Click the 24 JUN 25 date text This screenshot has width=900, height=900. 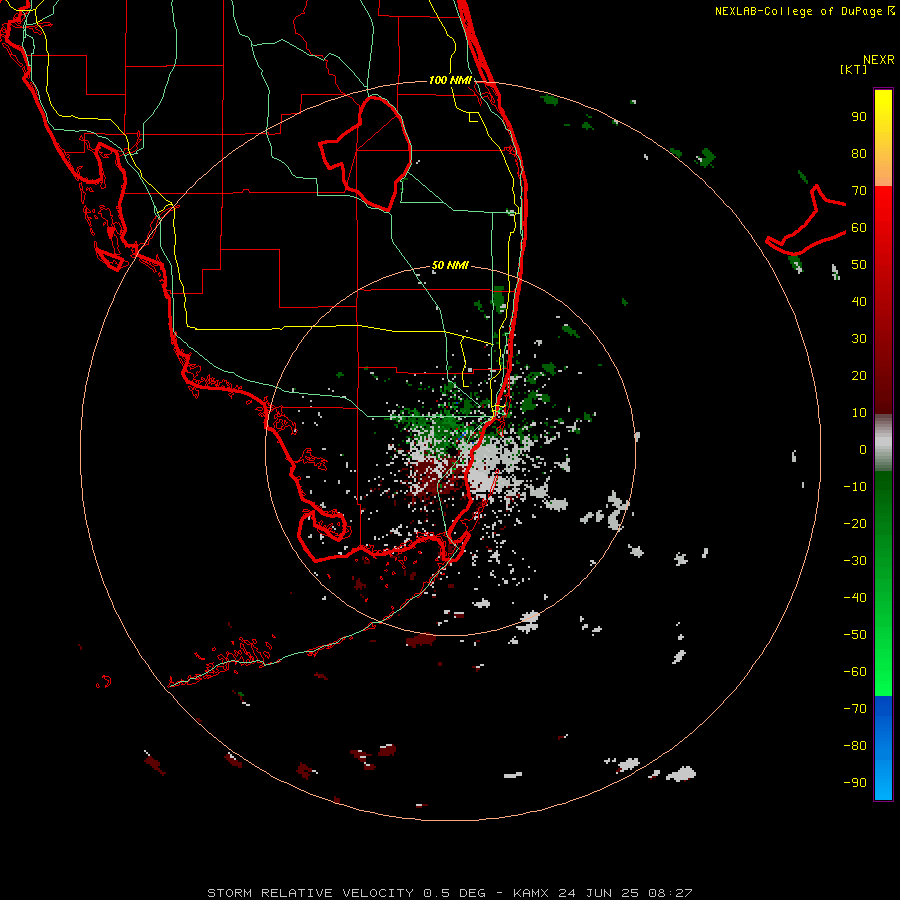(597, 893)
